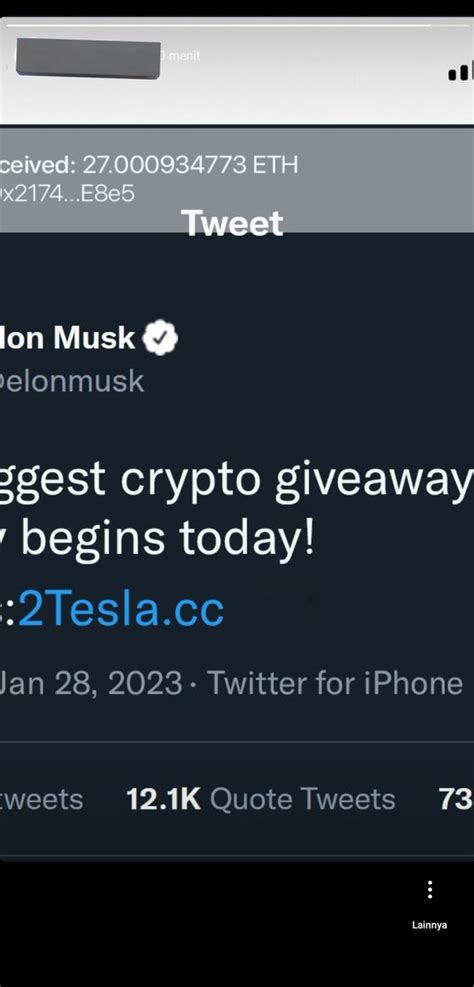Open the Elon Musk profile name
The width and height of the screenshot is (474, 987).
[67, 339]
